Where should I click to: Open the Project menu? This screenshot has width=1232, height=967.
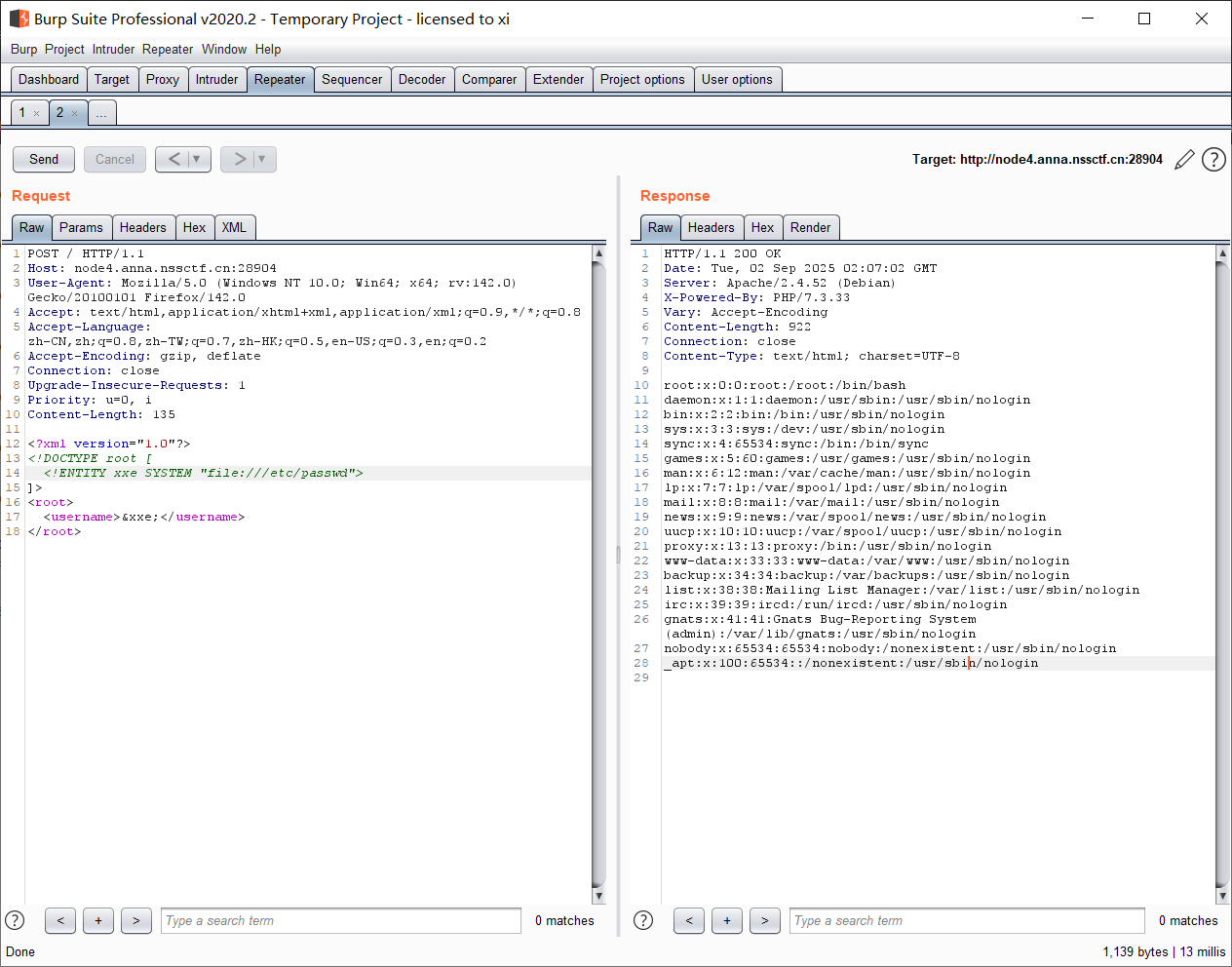click(64, 49)
